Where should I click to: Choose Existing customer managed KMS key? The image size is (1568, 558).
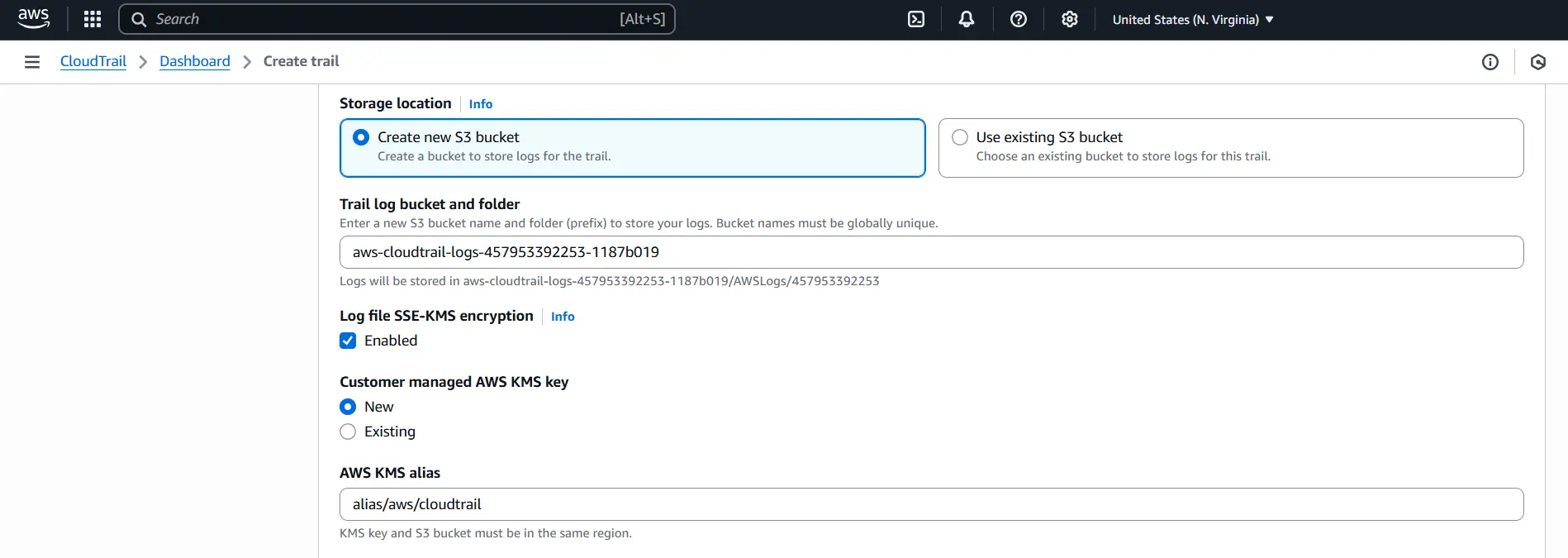pyautogui.click(x=348, y=432)
